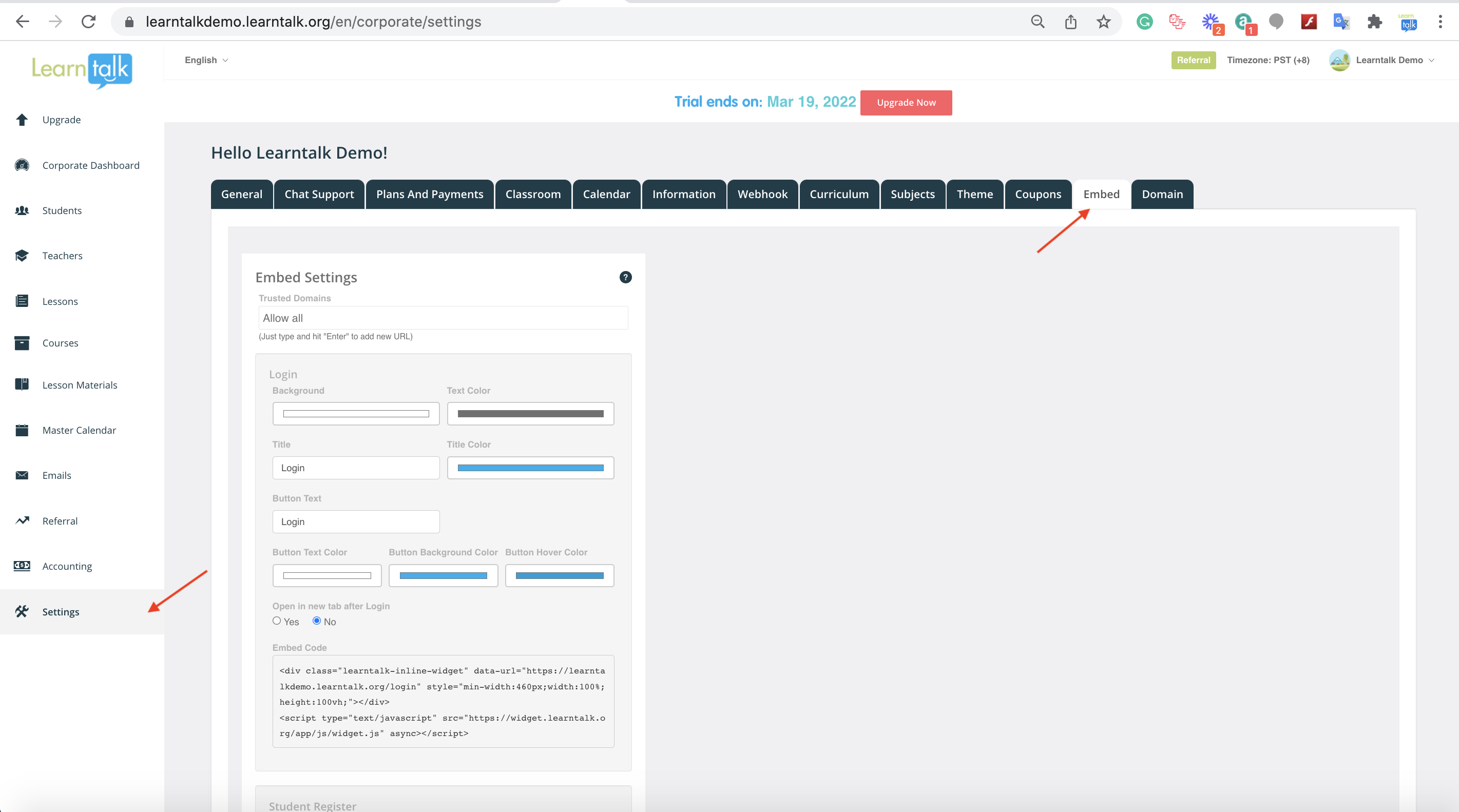The height and width of the screenshot is (812, 1459).
Task: Click the Trusted Domains input field
Action: (x=443, y=318)
